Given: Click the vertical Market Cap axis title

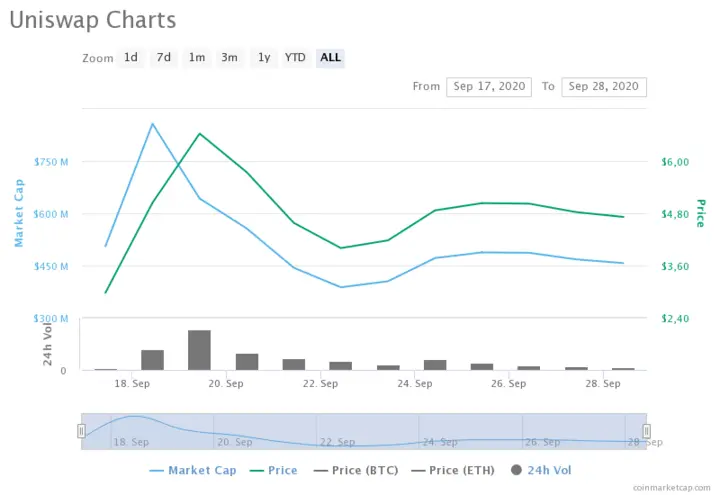Looking at the screenshot, I should [19, 213].
